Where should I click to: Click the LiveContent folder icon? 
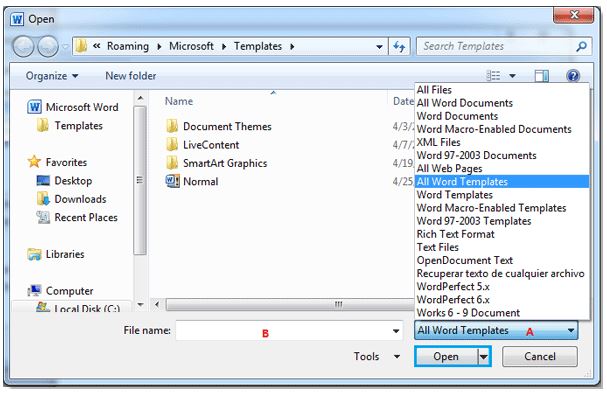pos(172,144)
